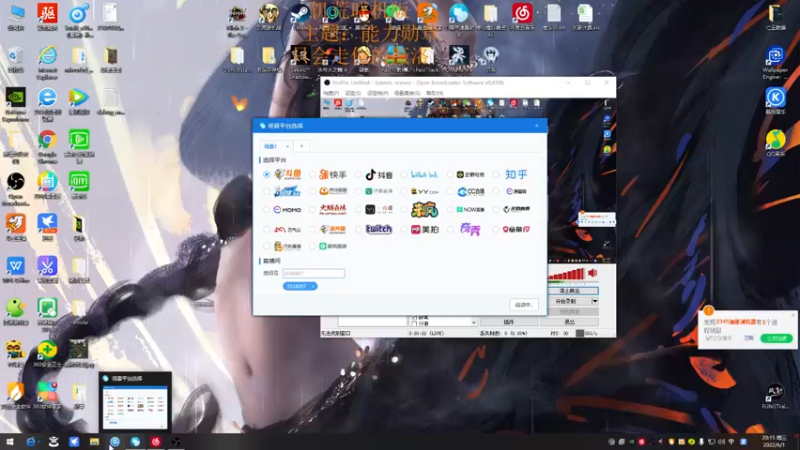
Task: Click the room number input field
Action: pos(313,273)
